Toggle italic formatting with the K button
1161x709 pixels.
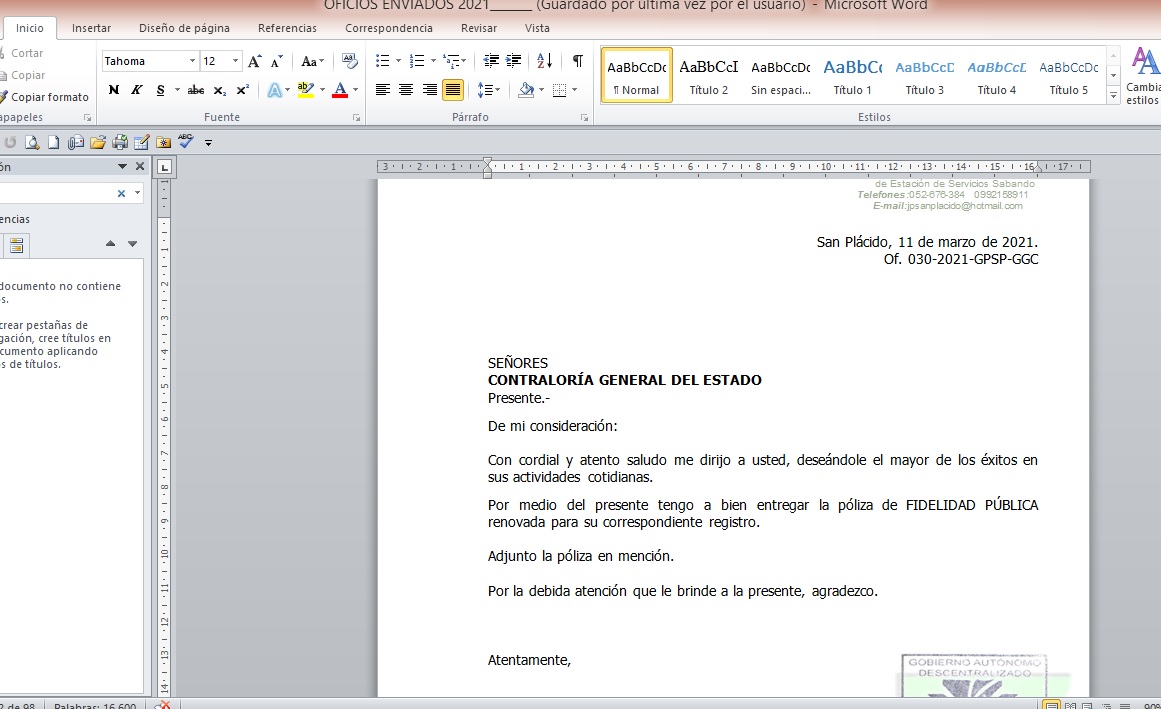coord(137,90)
